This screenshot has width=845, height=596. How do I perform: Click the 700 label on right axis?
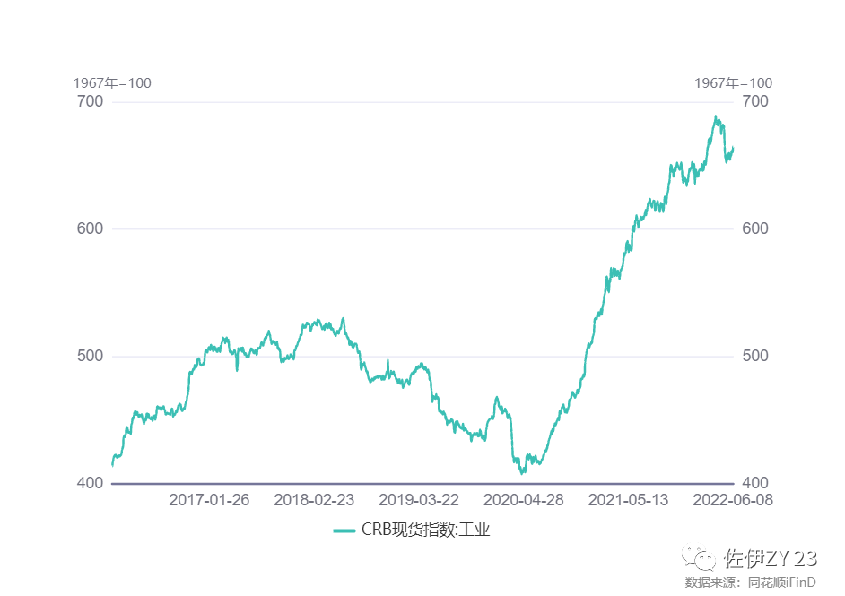coord(755,102)
